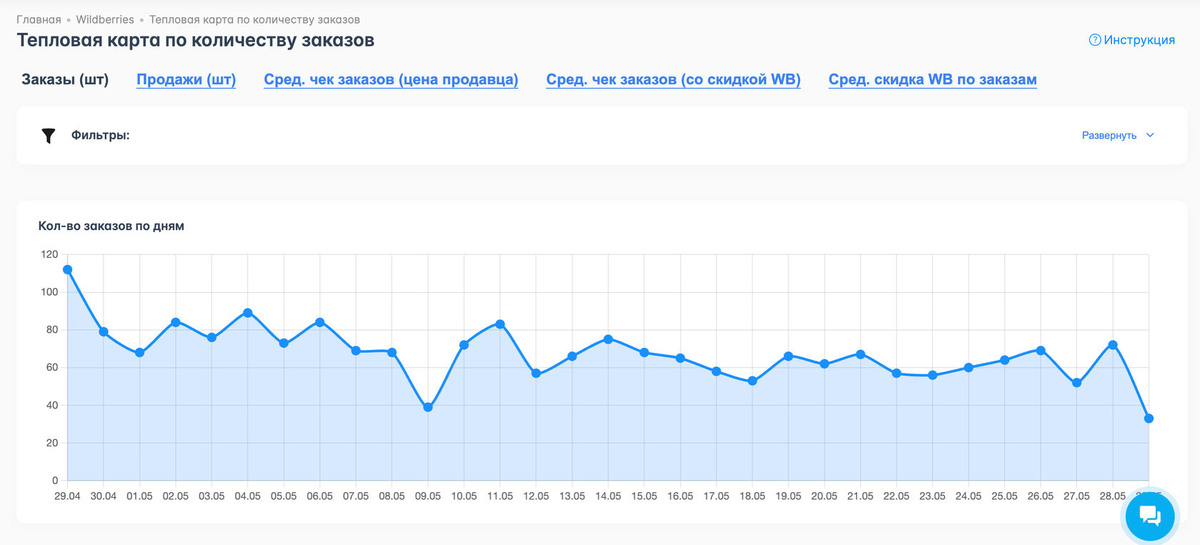Click the 28.05 data point

click(1112, 345)
